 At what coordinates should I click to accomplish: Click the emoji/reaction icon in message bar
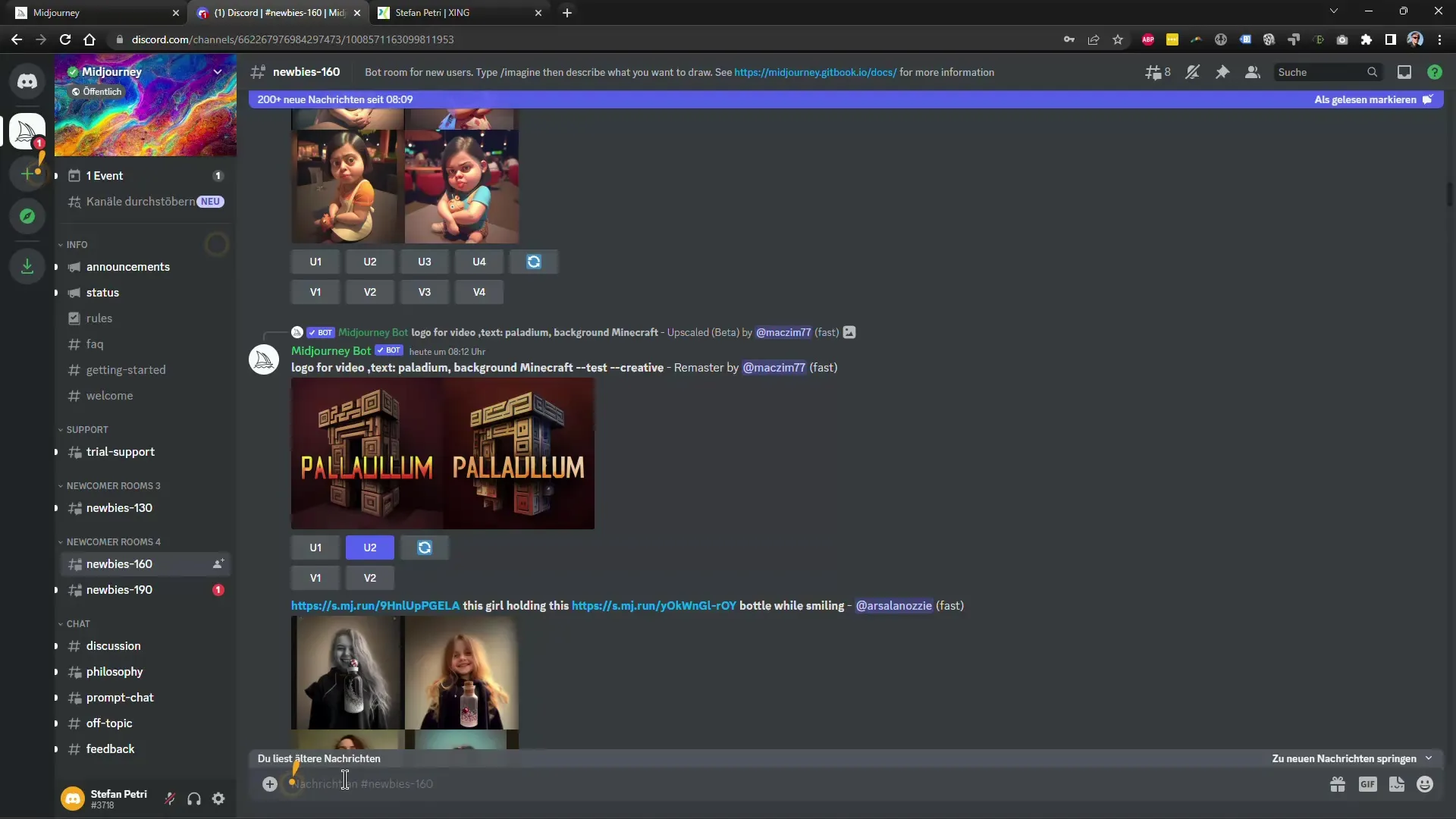[1426, 784]
